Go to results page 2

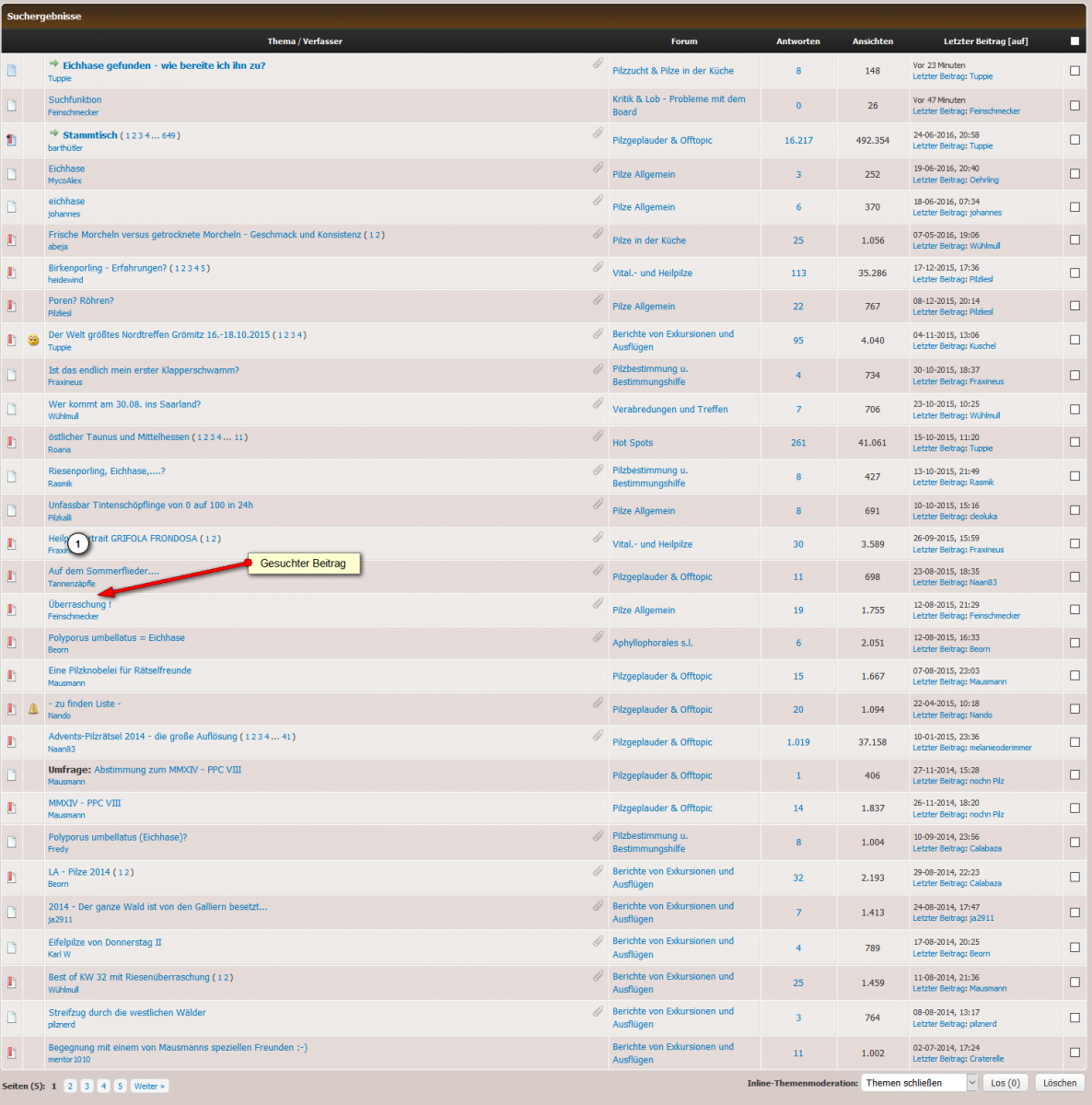(x=70, y=1087)
